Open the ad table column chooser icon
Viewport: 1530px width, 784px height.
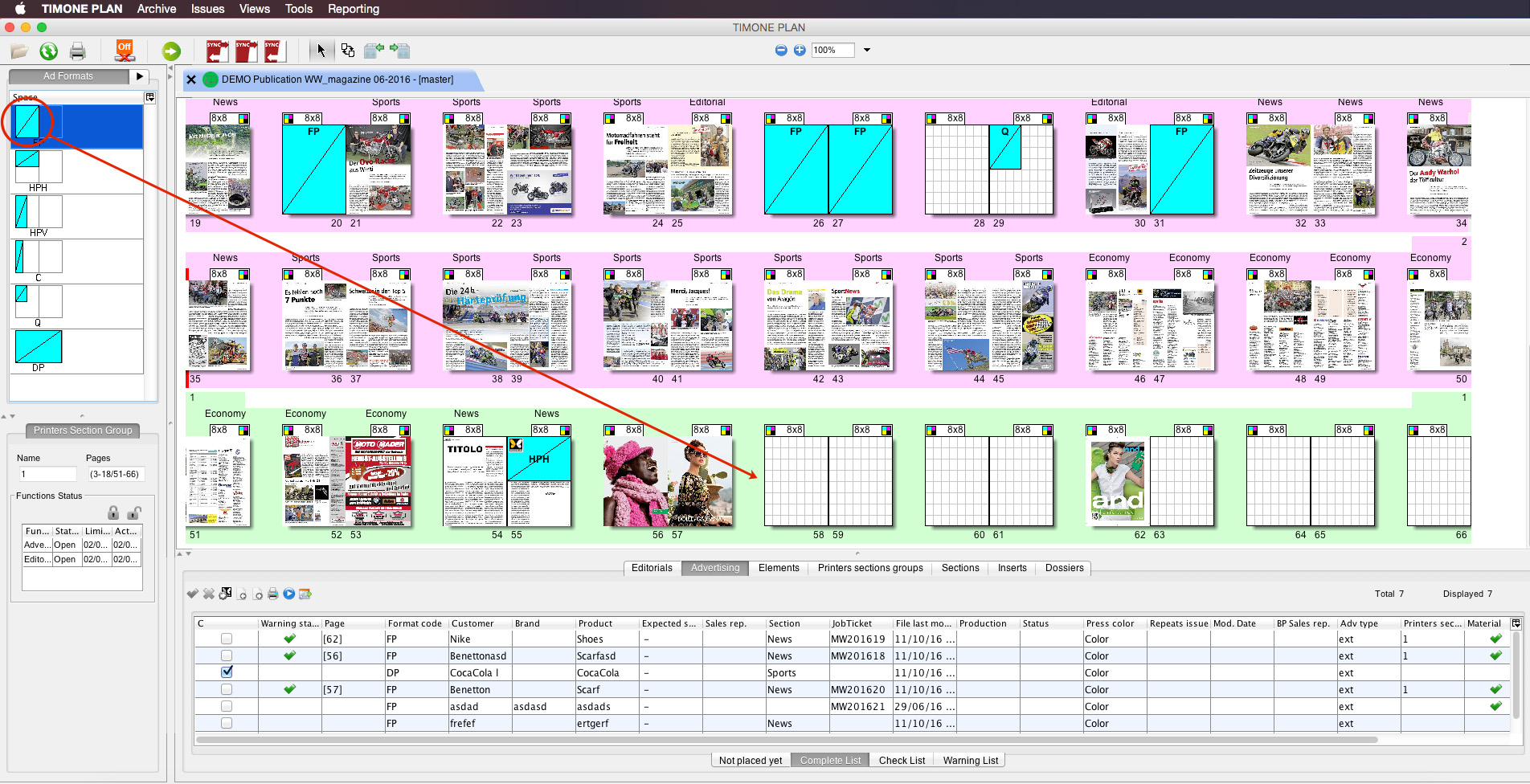1516,623
